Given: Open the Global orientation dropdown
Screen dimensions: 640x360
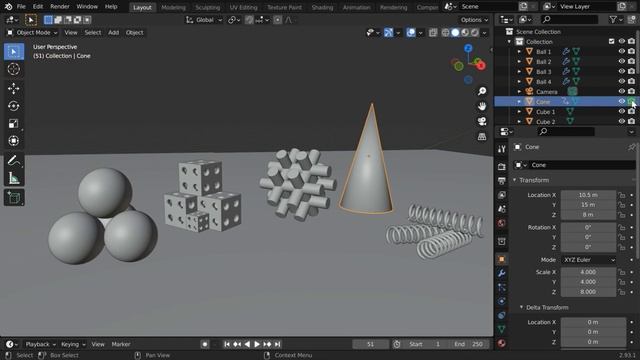Looking at the screenshot, I should [x=204, y=20].
